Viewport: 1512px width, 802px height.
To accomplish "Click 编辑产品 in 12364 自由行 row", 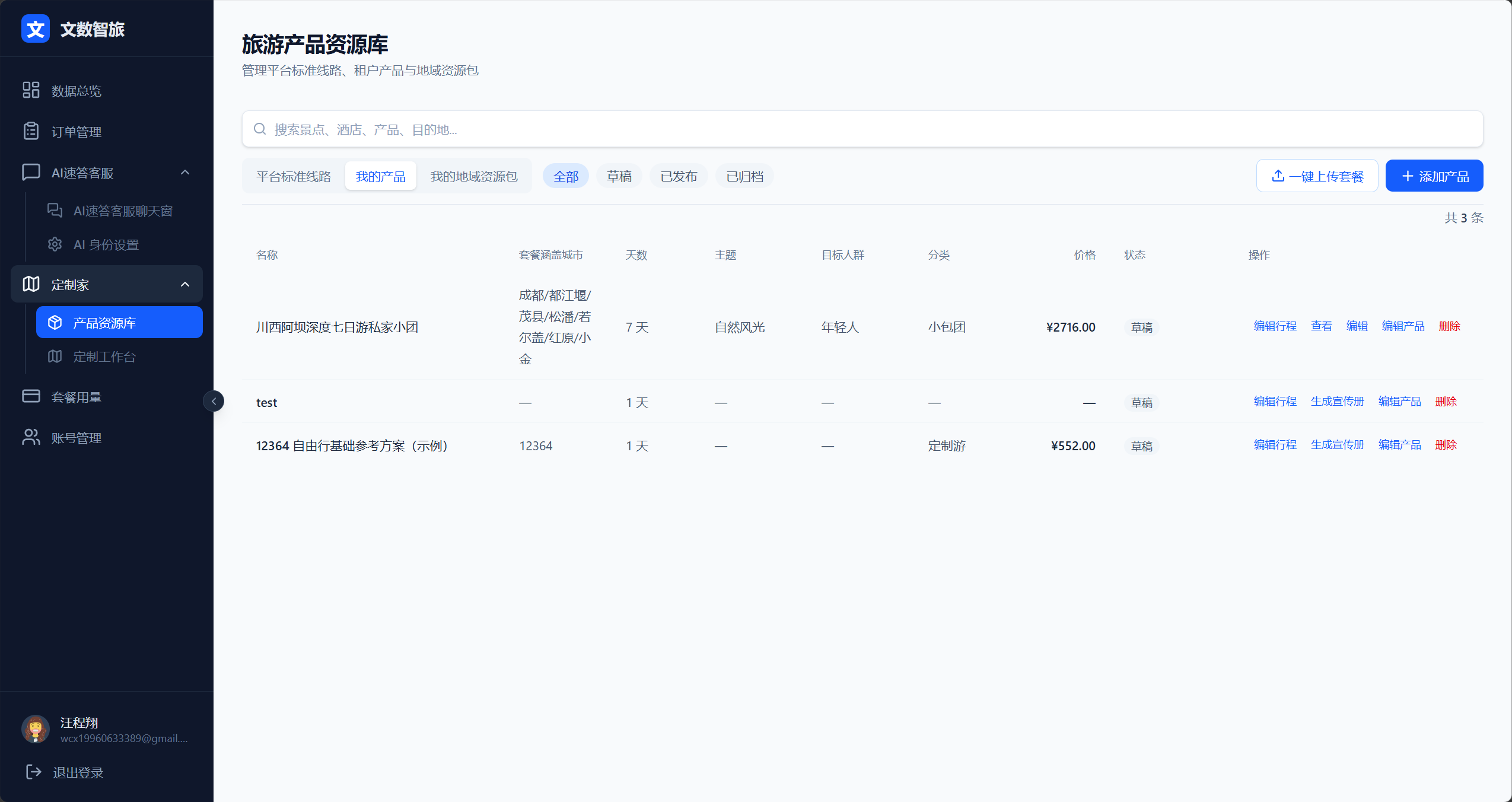I will point(1400,445).
